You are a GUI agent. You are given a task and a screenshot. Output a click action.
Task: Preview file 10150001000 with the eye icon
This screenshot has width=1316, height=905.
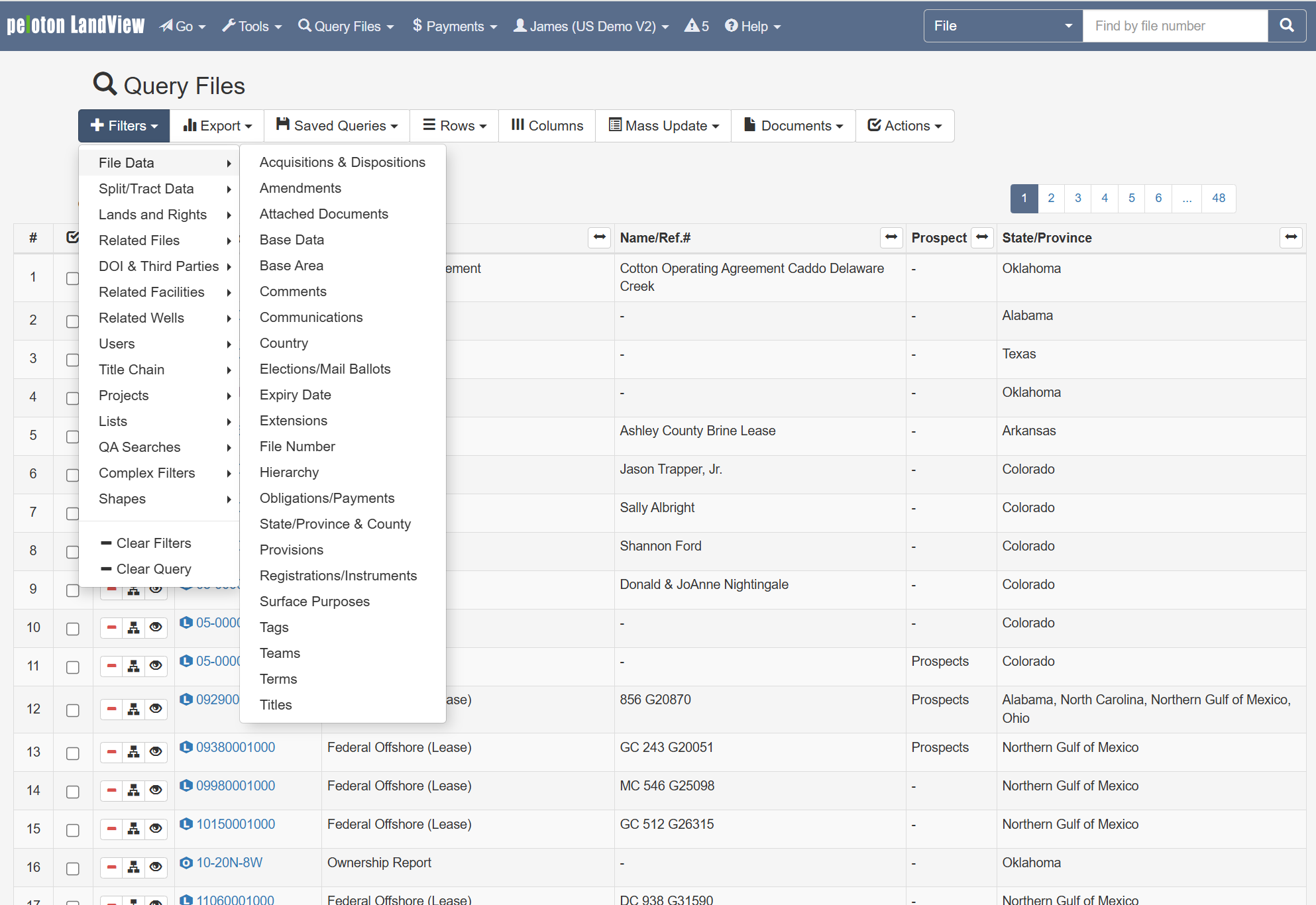[156, 828]
